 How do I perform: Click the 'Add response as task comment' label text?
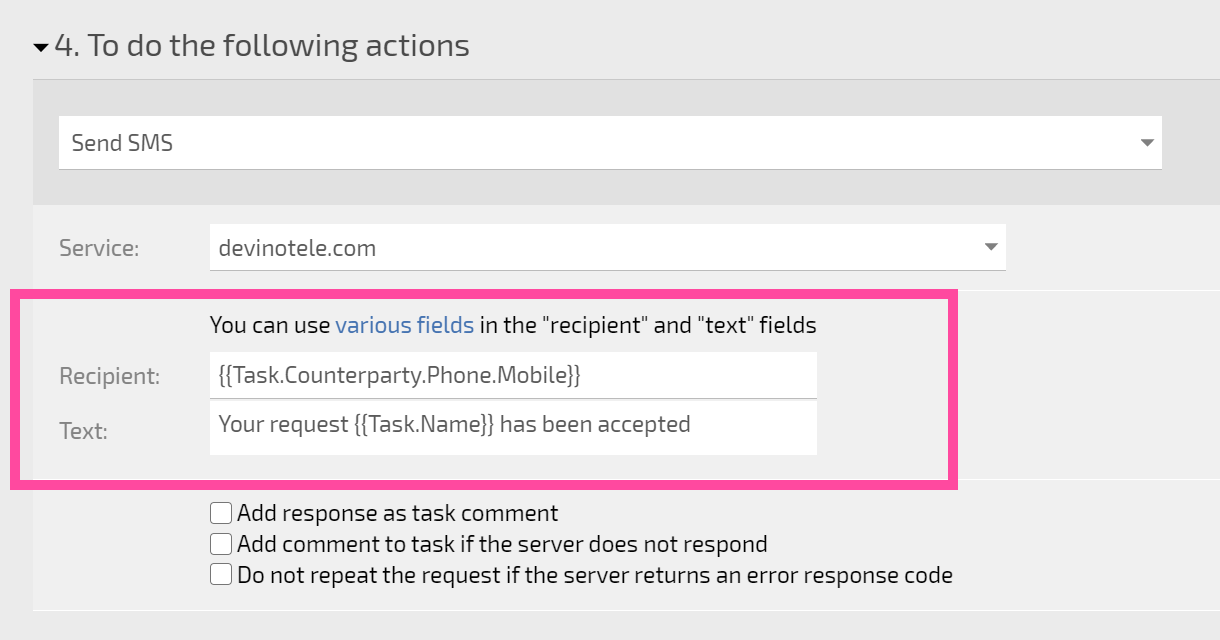398,514
